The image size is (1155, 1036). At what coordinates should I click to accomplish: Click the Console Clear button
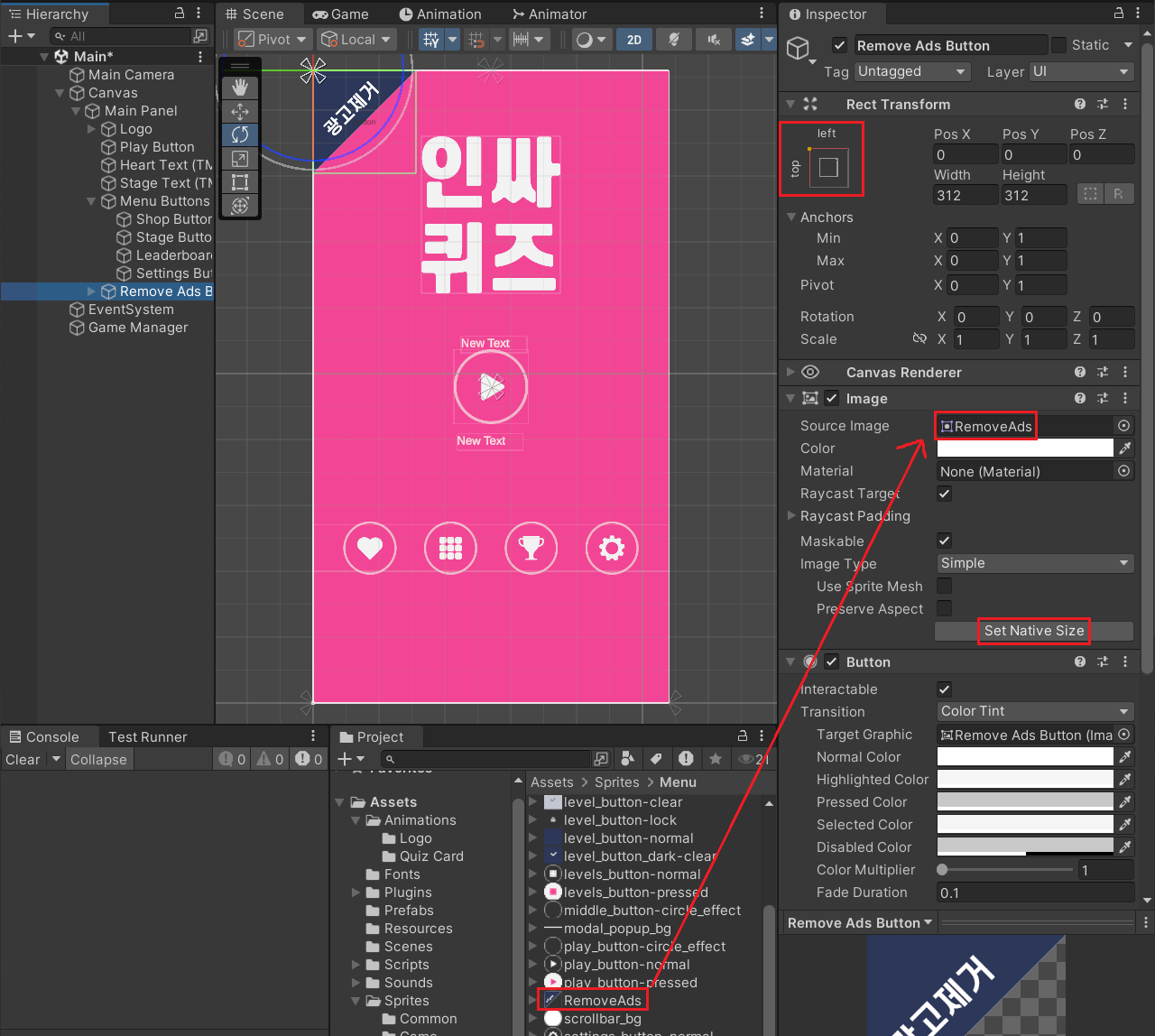click(23, 760)
